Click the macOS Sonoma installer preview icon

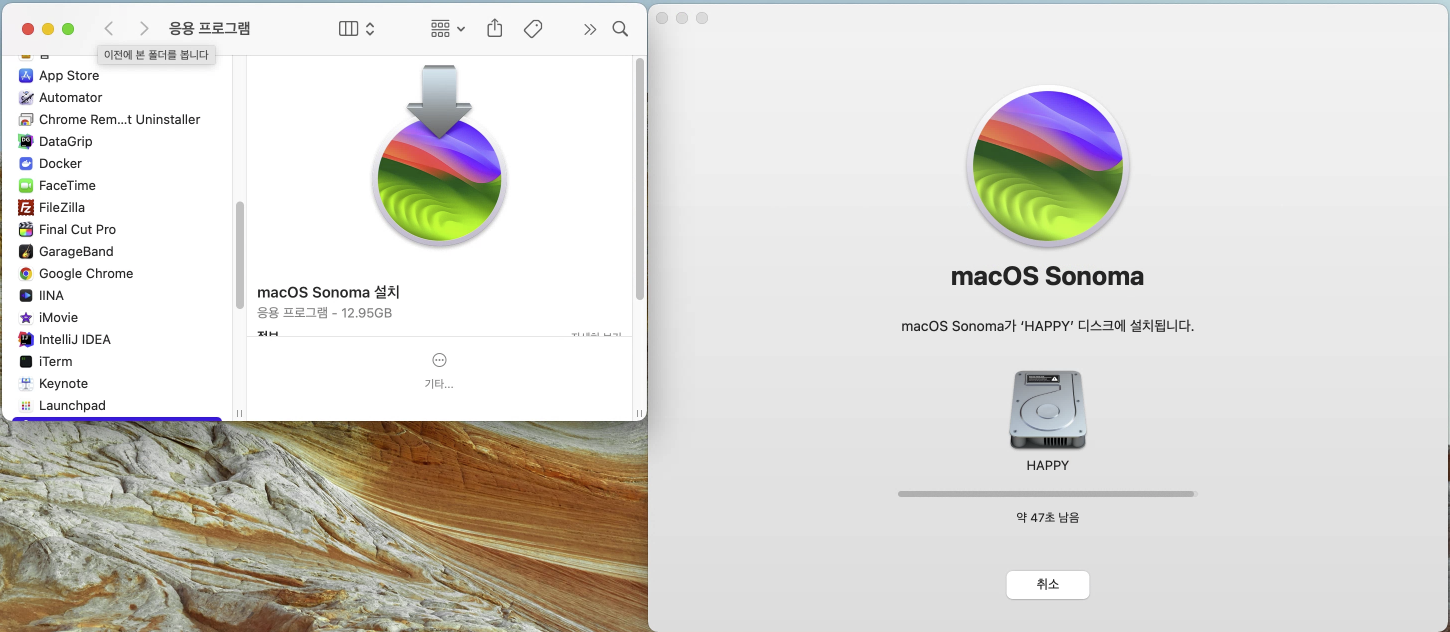439,155
